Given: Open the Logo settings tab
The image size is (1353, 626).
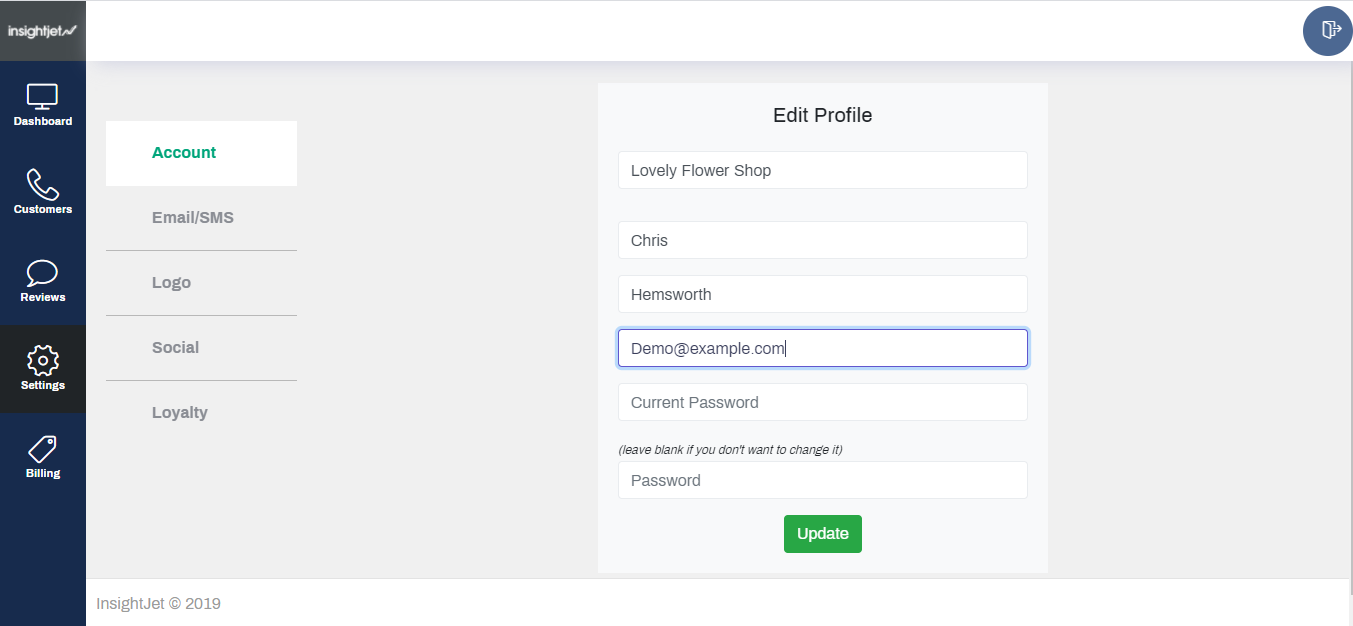Looking at the screenshot, I should [171, 283].
